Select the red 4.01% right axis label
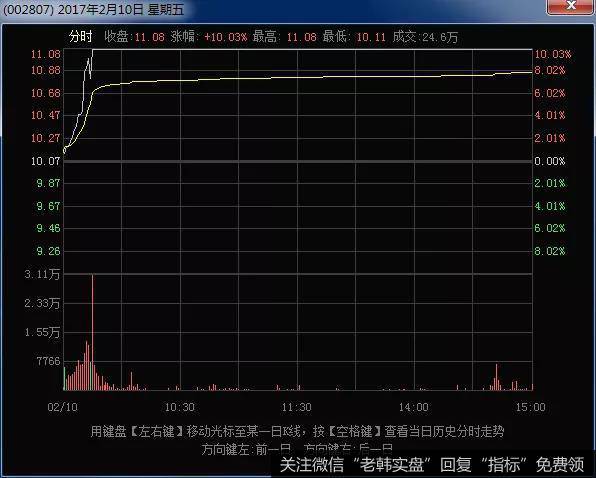Image resolution: width=596 pixels, height=478 pixels. coord(550,115)
